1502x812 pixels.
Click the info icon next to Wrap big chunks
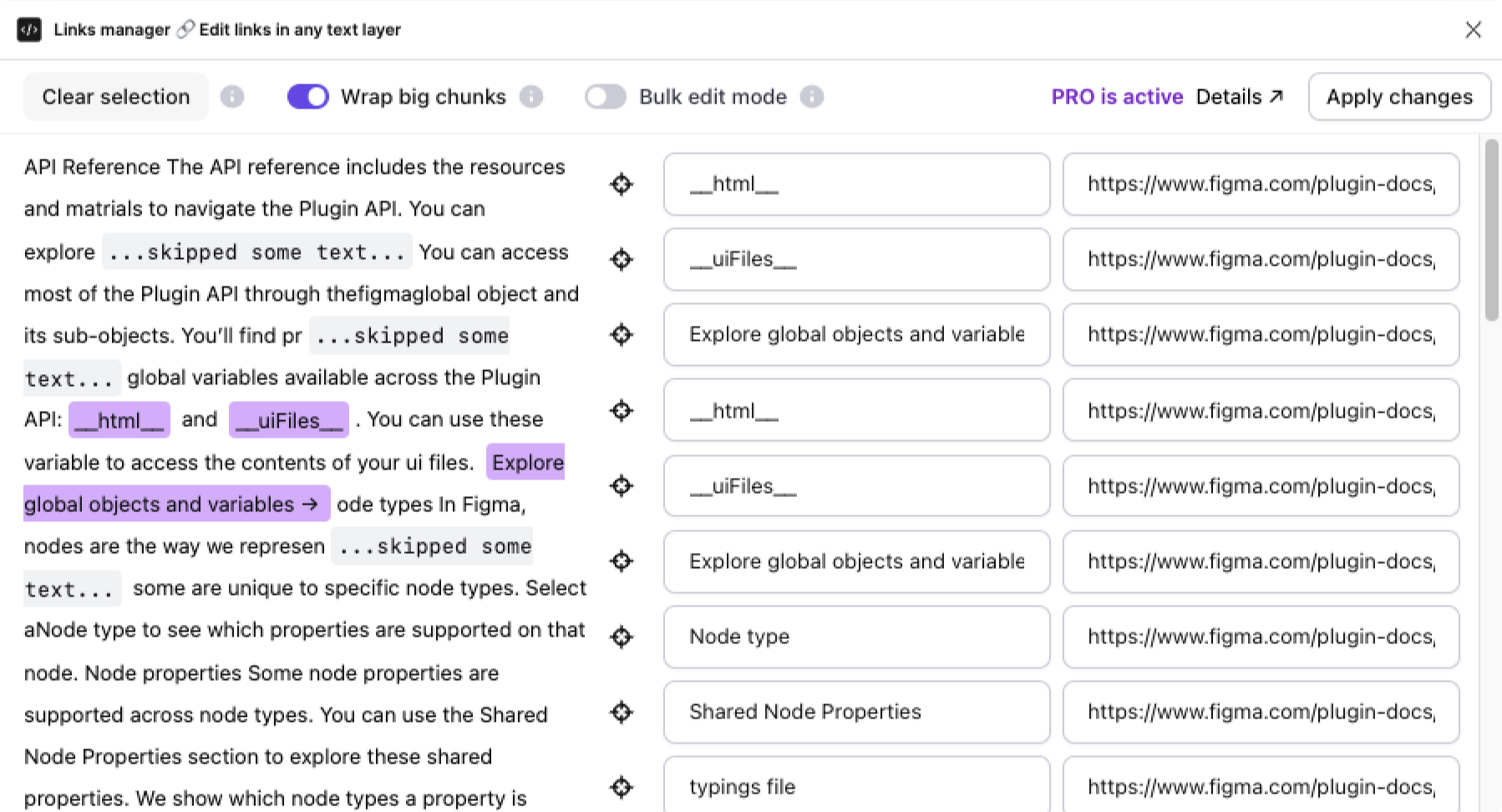click(532, 96)
